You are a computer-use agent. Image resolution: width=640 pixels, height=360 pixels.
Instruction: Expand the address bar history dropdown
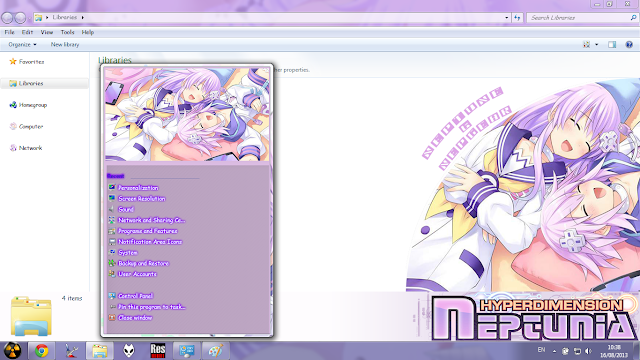507,18
